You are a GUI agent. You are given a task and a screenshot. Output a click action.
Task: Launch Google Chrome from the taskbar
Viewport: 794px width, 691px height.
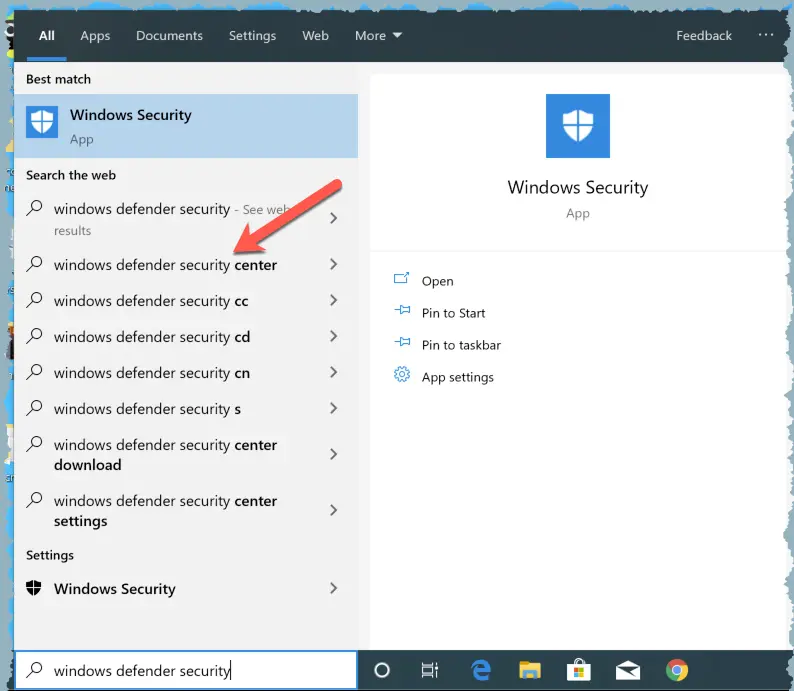click(677, 671)
